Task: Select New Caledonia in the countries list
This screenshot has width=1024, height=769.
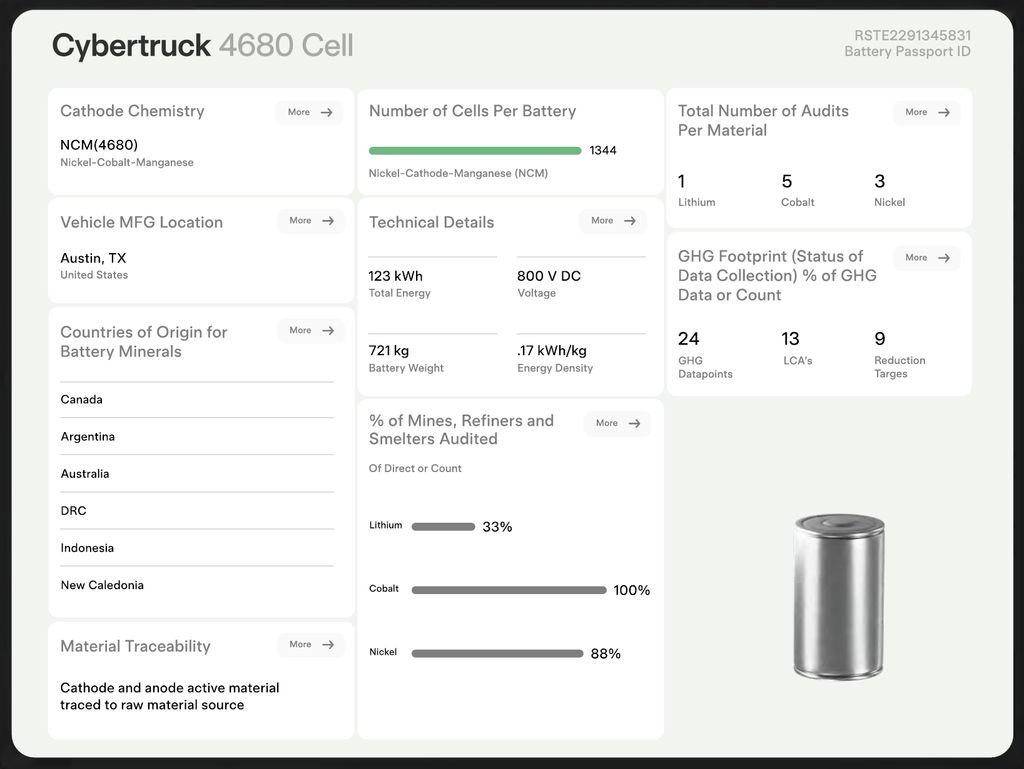Action: [197, 585]
